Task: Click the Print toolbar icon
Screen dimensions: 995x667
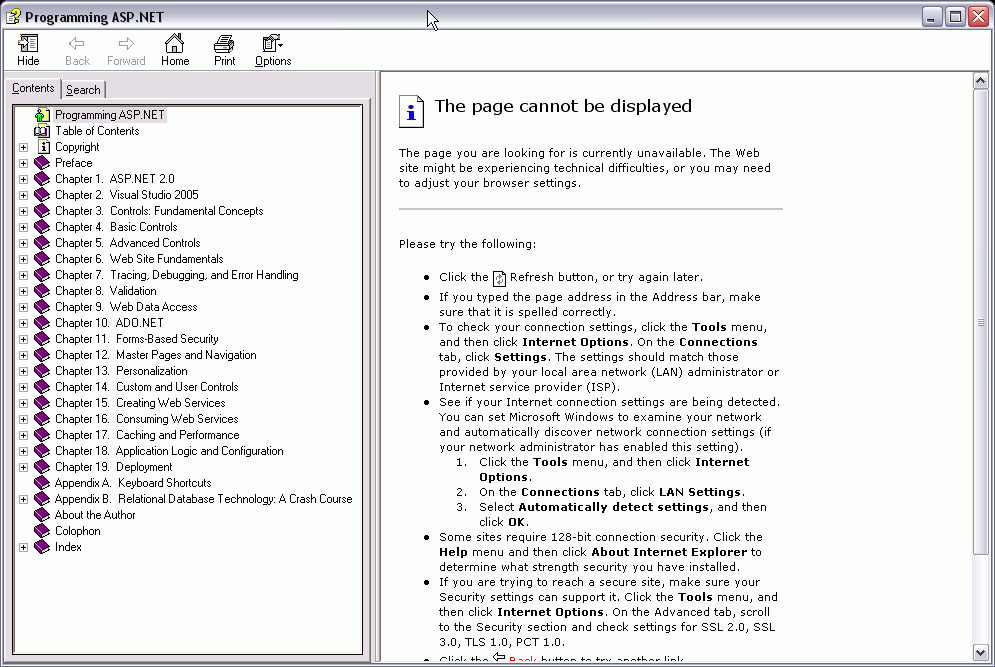Action: pyautogui.click(x=224, y=44)
